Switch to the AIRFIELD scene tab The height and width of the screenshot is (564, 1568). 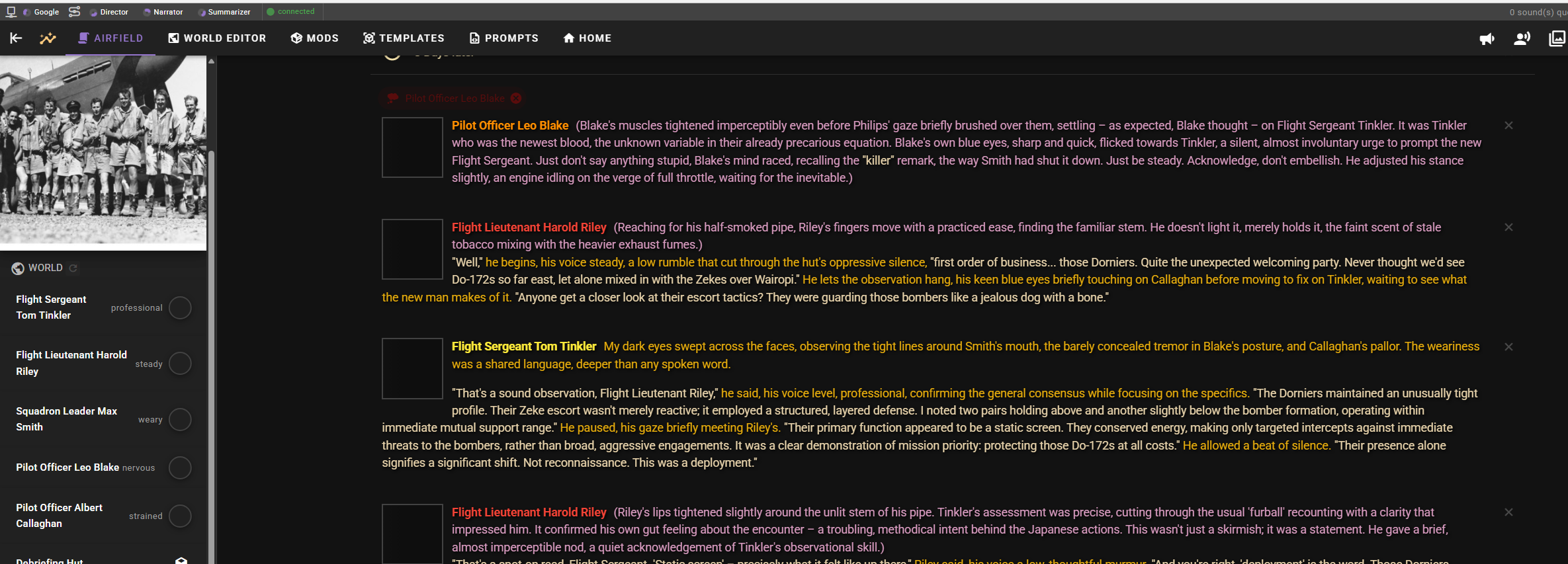pyautogui.click(x=110, y=38)
